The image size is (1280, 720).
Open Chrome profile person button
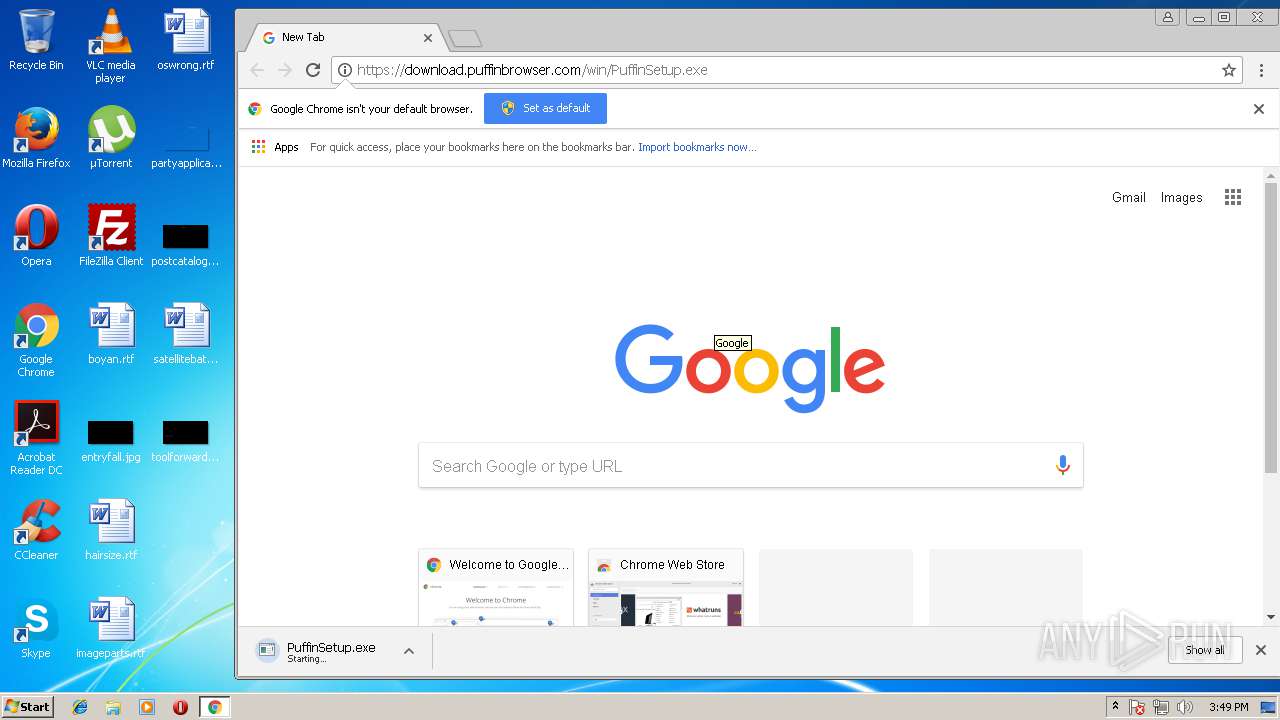pos(1167,17)
